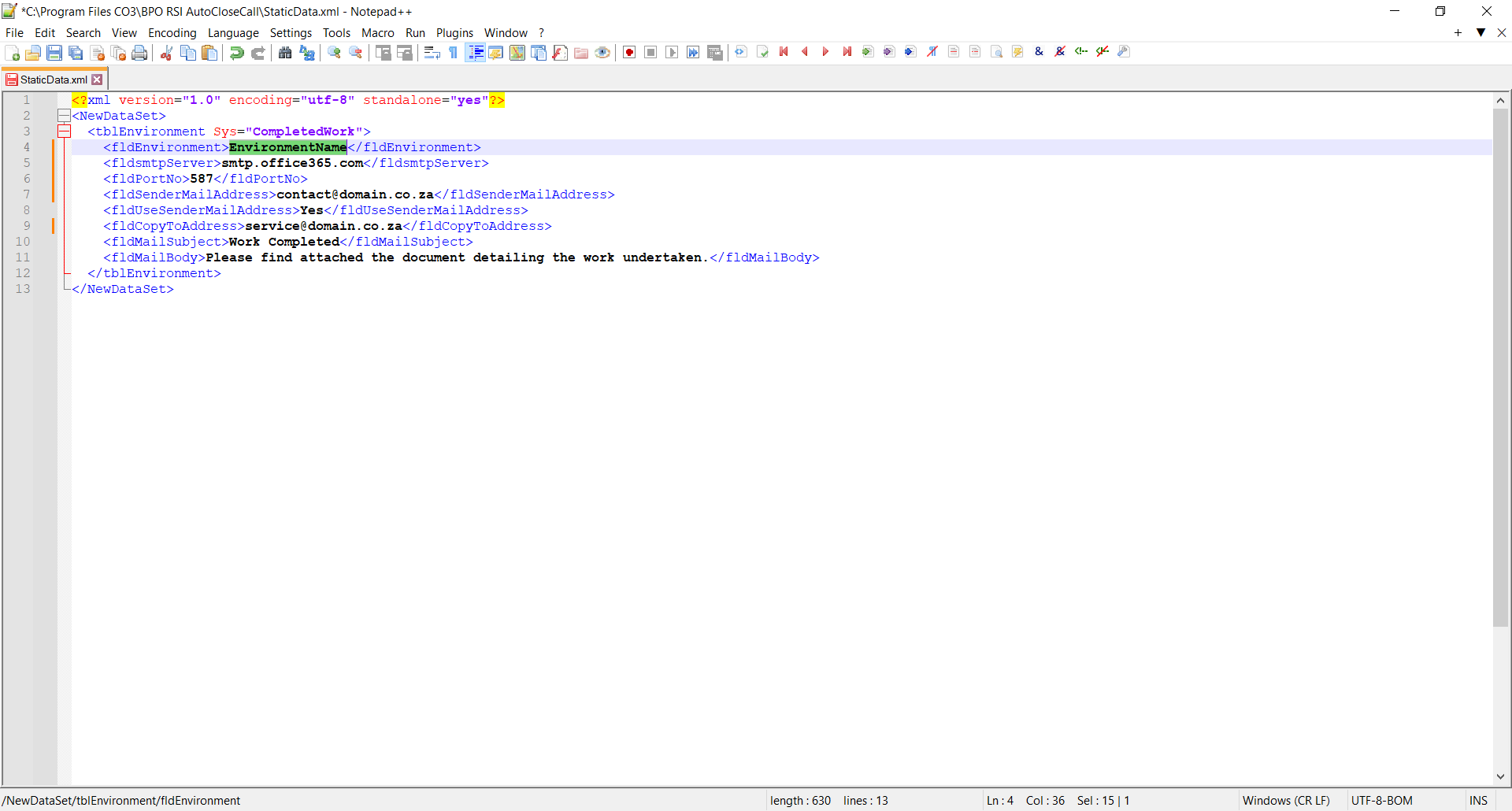Screen dimensions: 1512x811
Task: Click the Open file folder icon
Action: click(33, 53)
